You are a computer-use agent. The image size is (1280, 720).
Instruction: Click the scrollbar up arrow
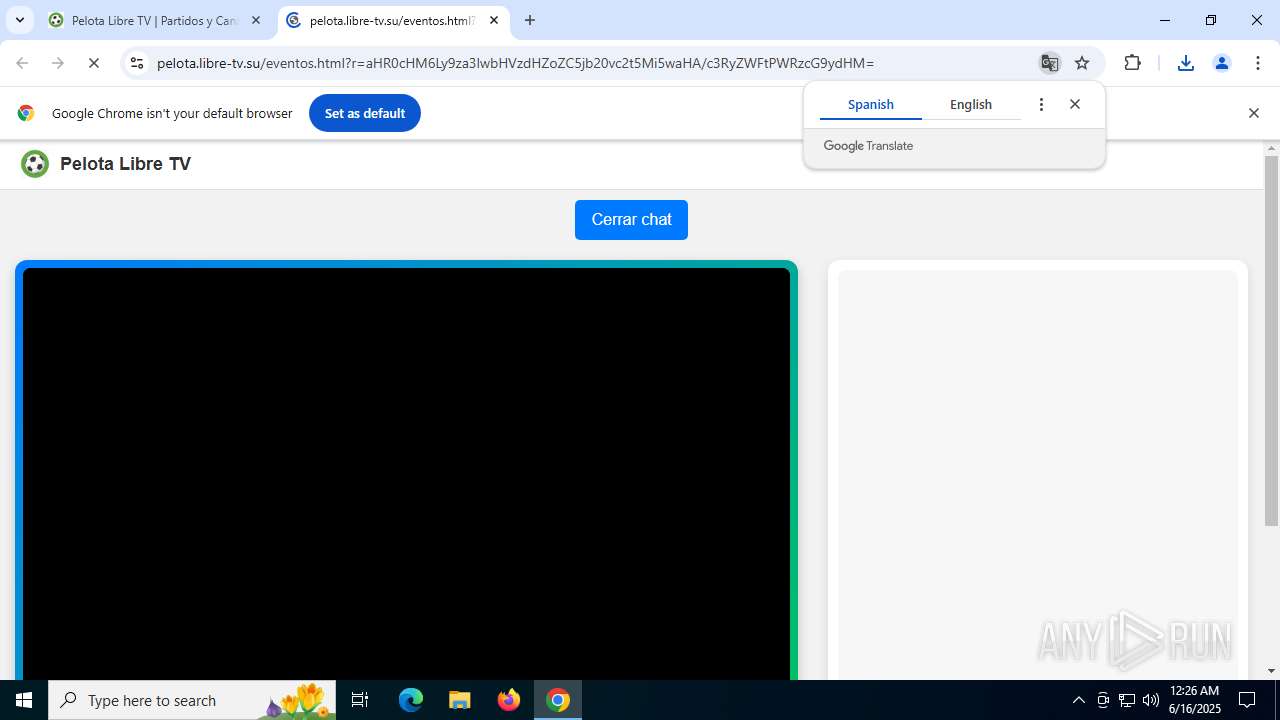point(1271,148)
